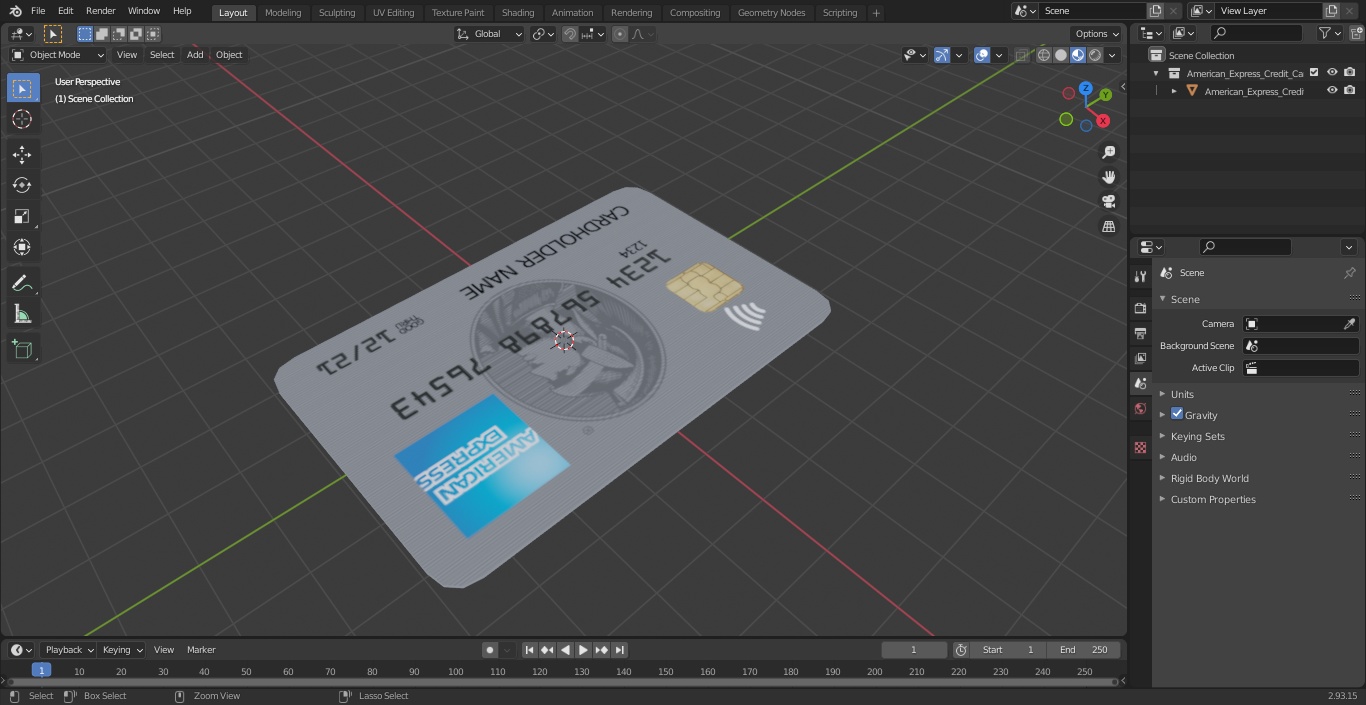
Task: Disable collection render camera icon
Action: (x=1349, y=73)
